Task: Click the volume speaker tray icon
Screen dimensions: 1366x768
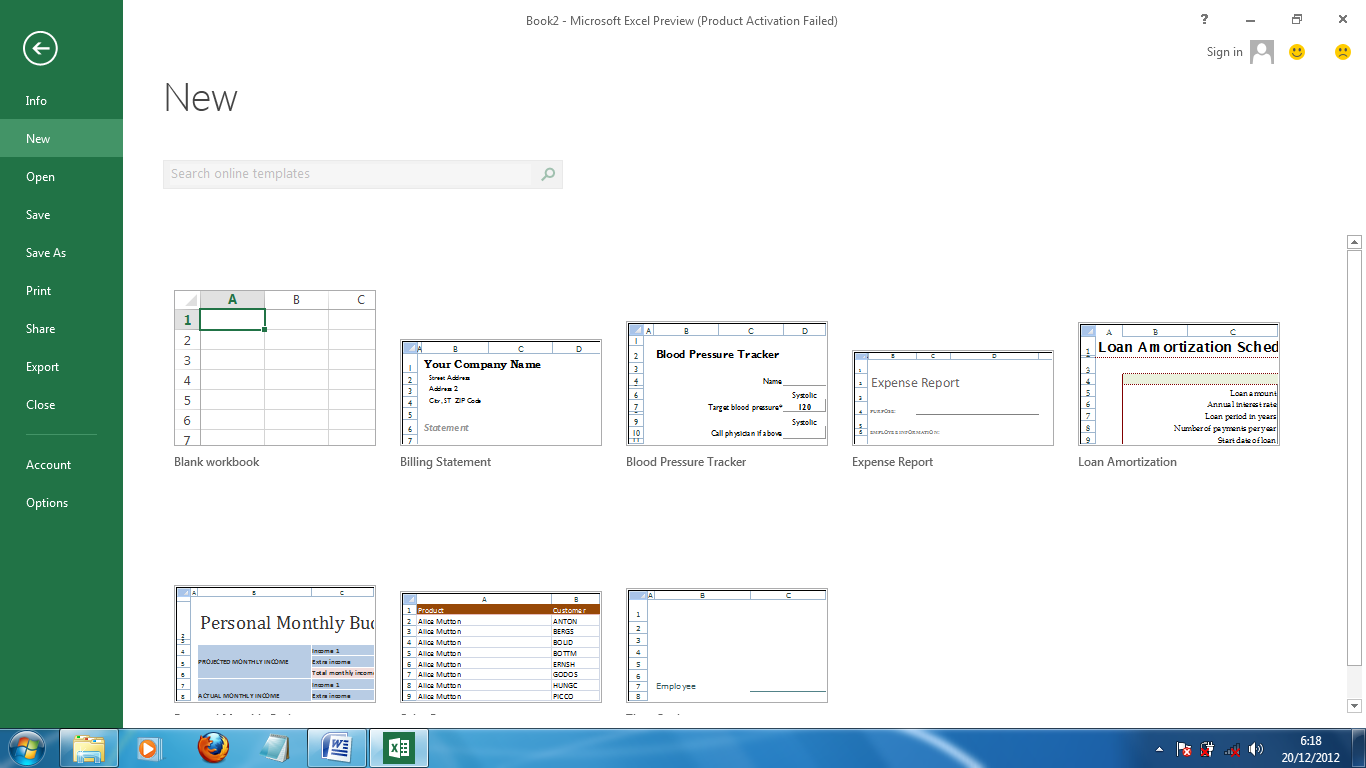Action: pos(1256,749)
